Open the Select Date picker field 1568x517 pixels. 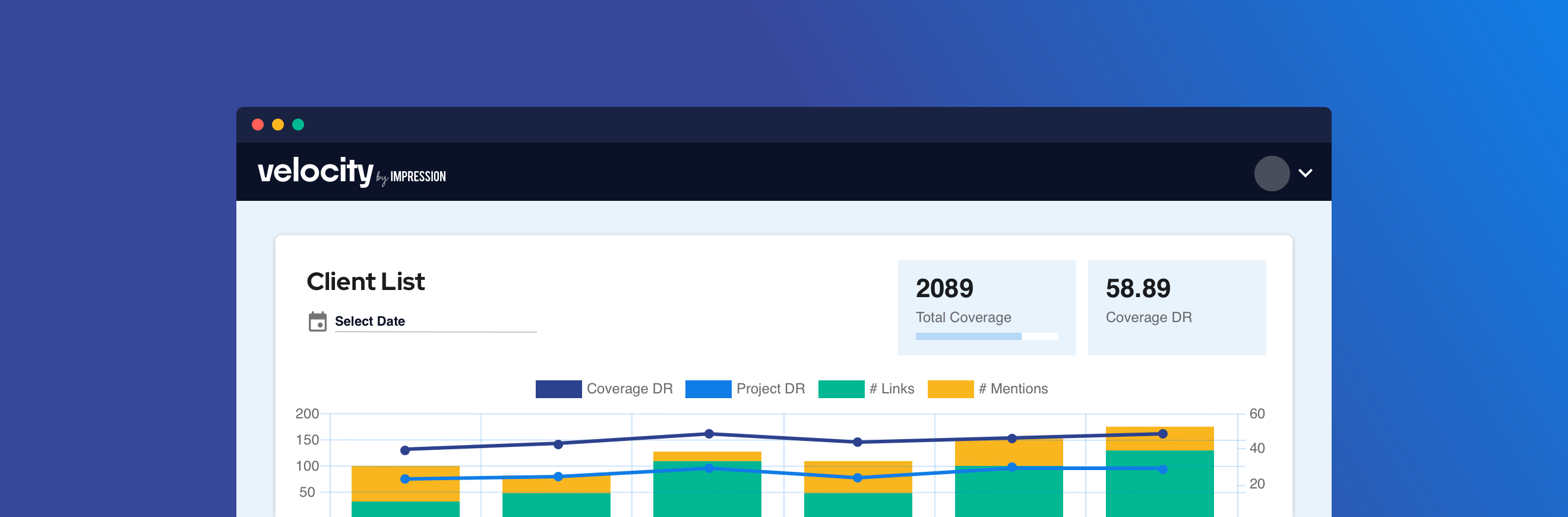pyautogui.click(x=435, y=321)
